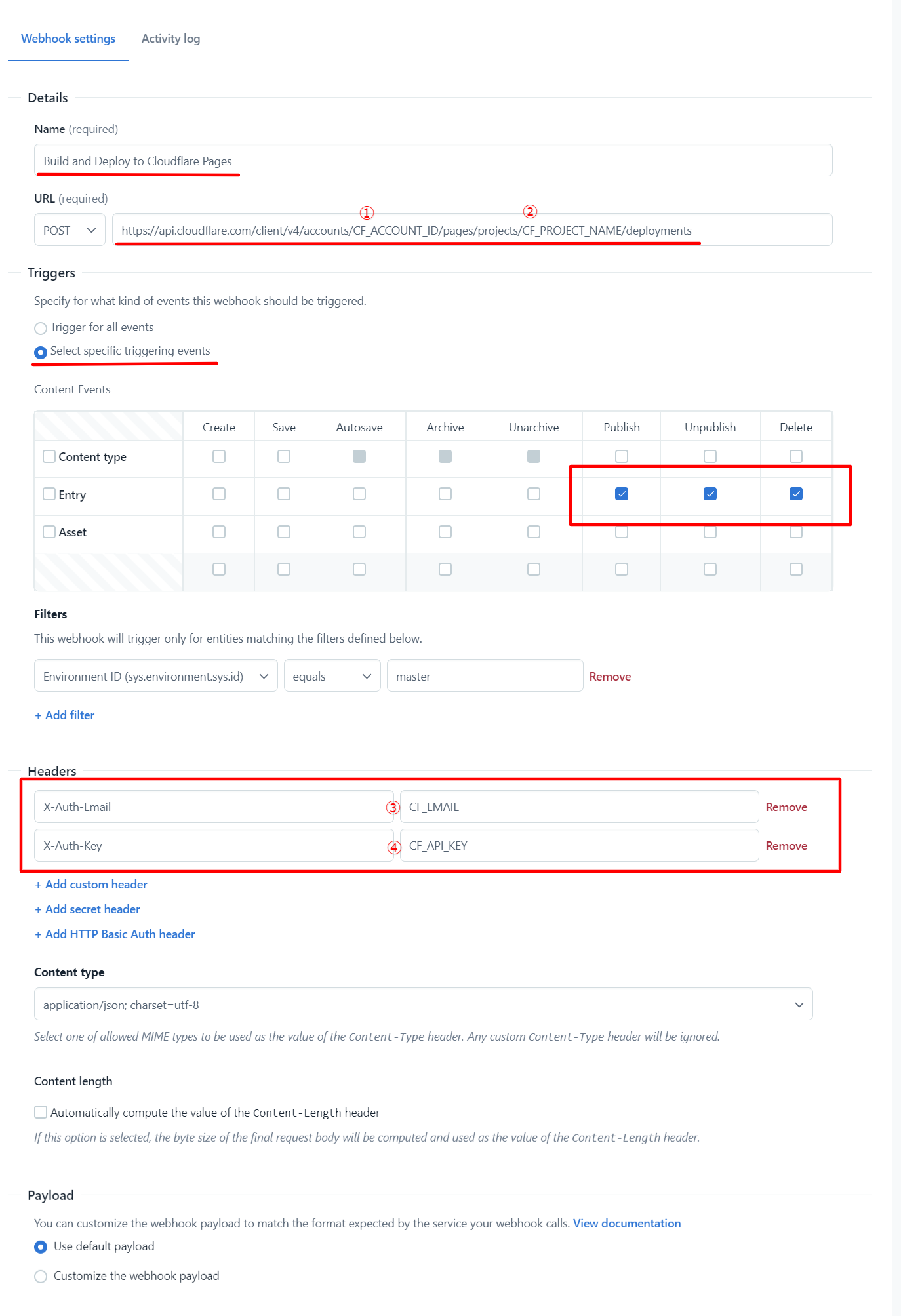Viewport: 901px width, 1316px height.
Task: Click the CF_EMAIL header value field
Action: pyautogui.click(x=579, y=807)
